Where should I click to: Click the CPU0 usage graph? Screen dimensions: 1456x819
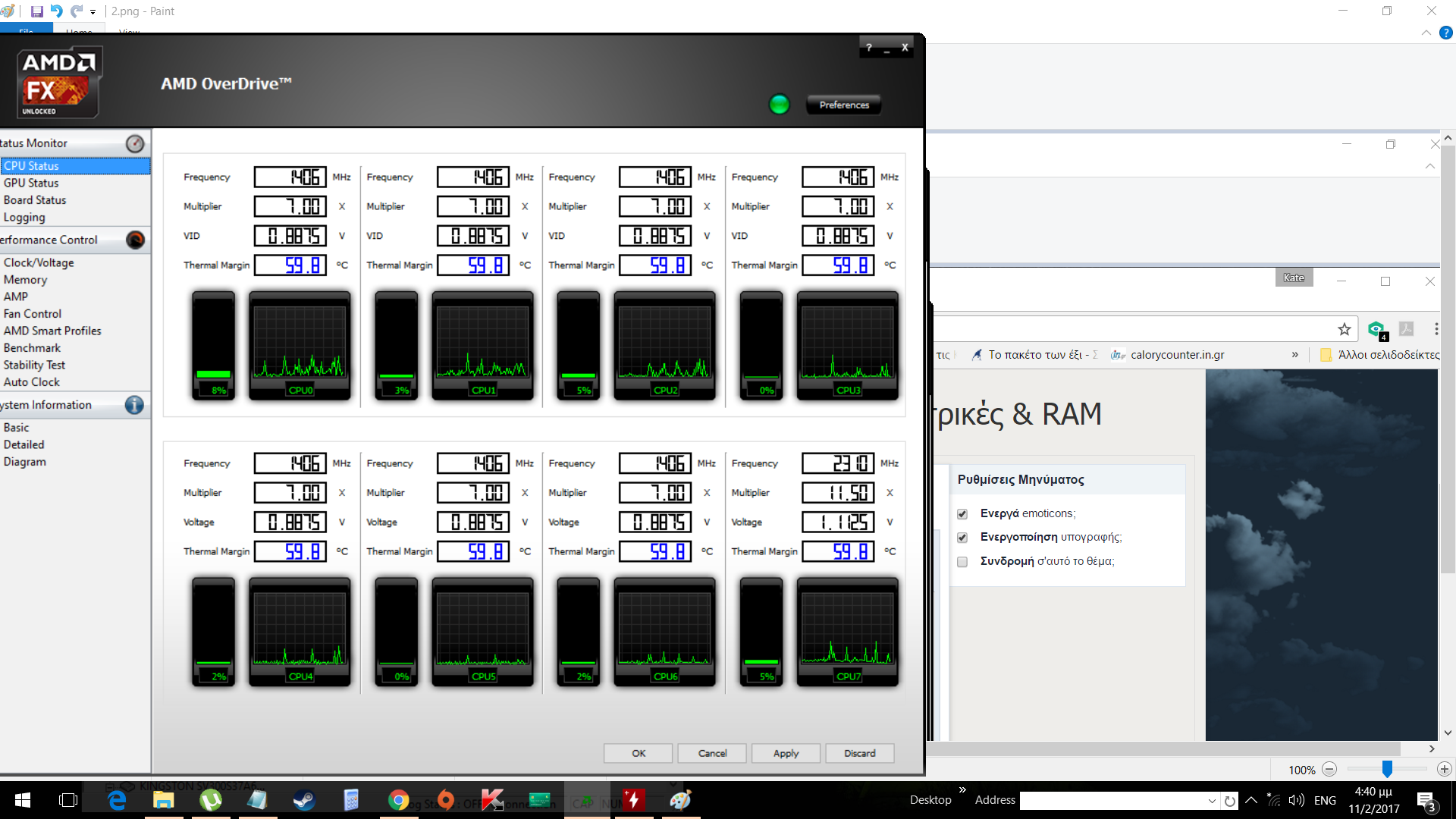point(300,346)
